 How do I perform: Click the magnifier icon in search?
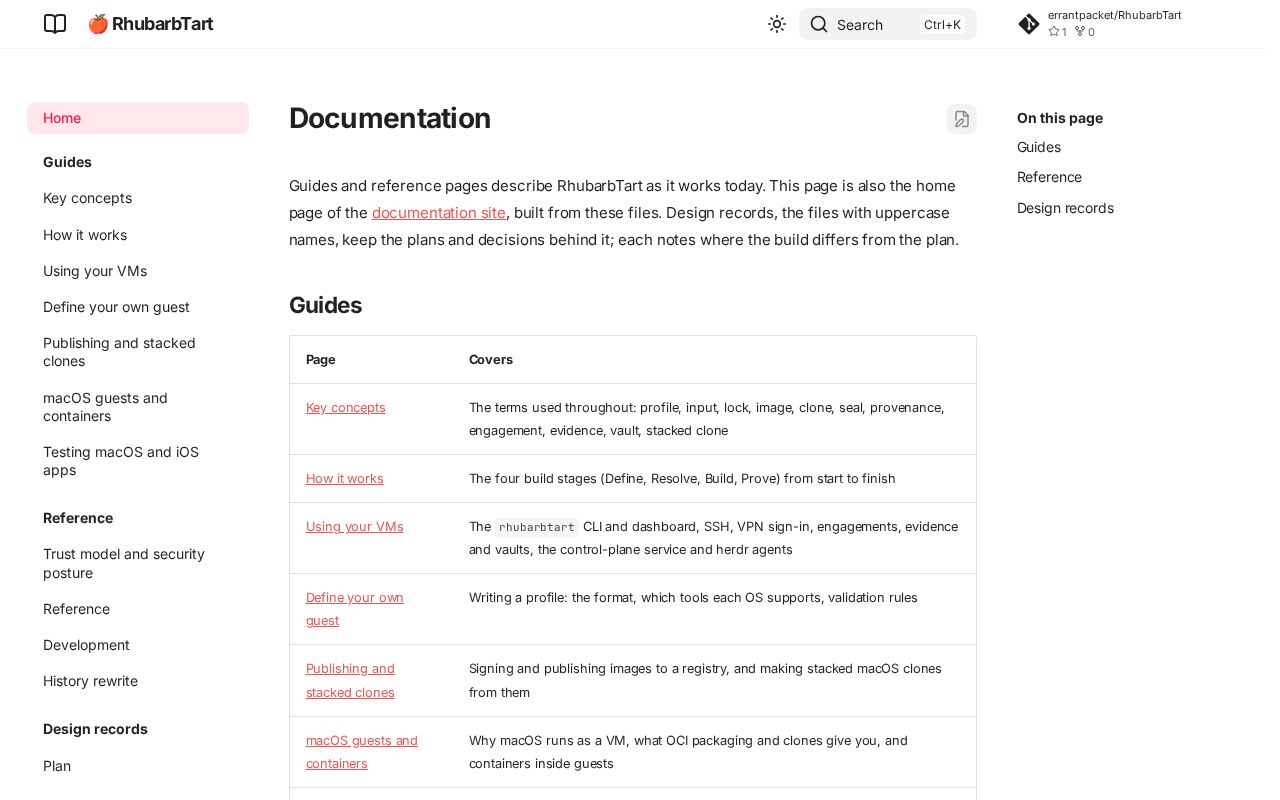[819, 24]
